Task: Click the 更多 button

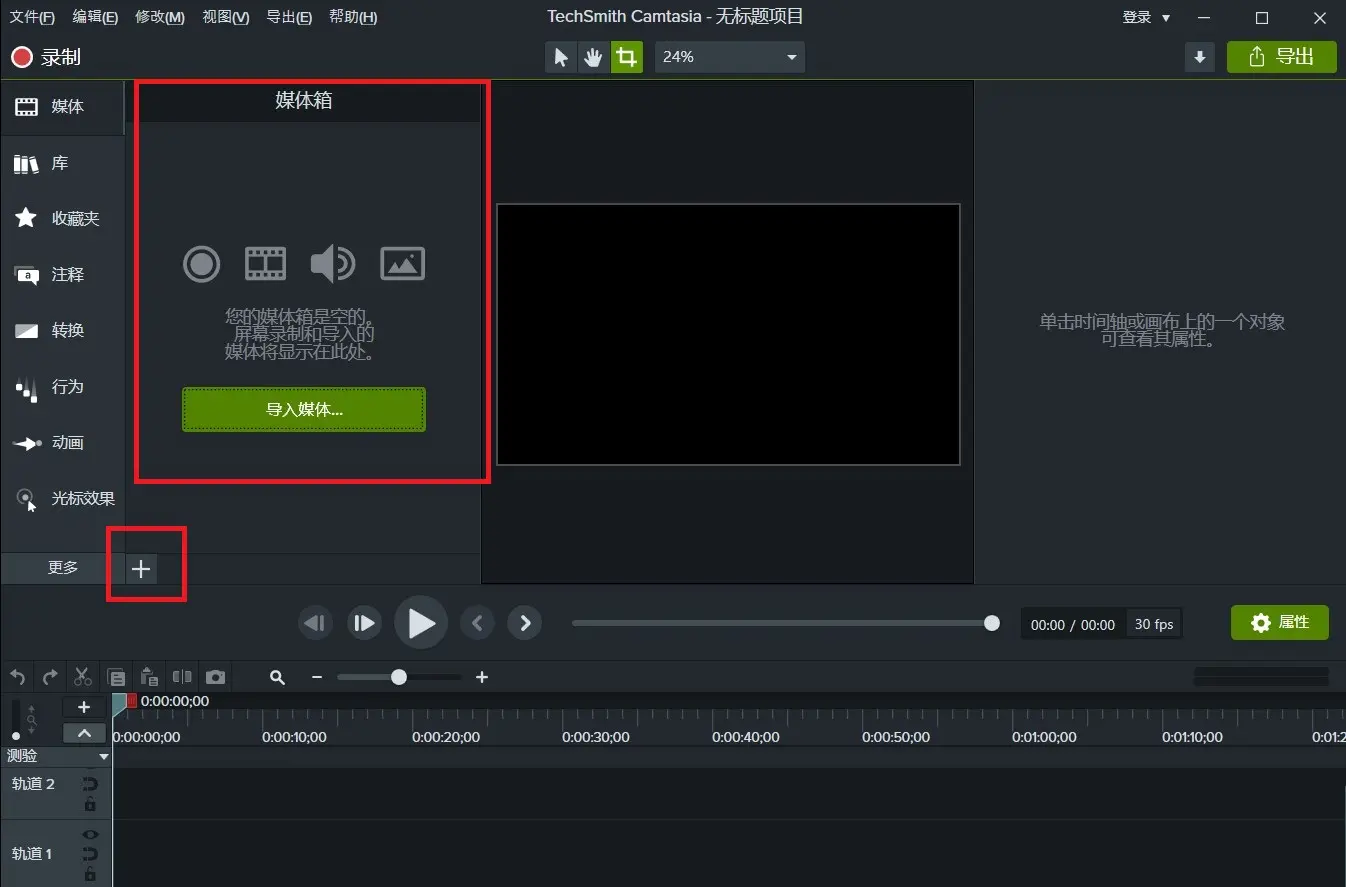Action: (x=62, y=568)
